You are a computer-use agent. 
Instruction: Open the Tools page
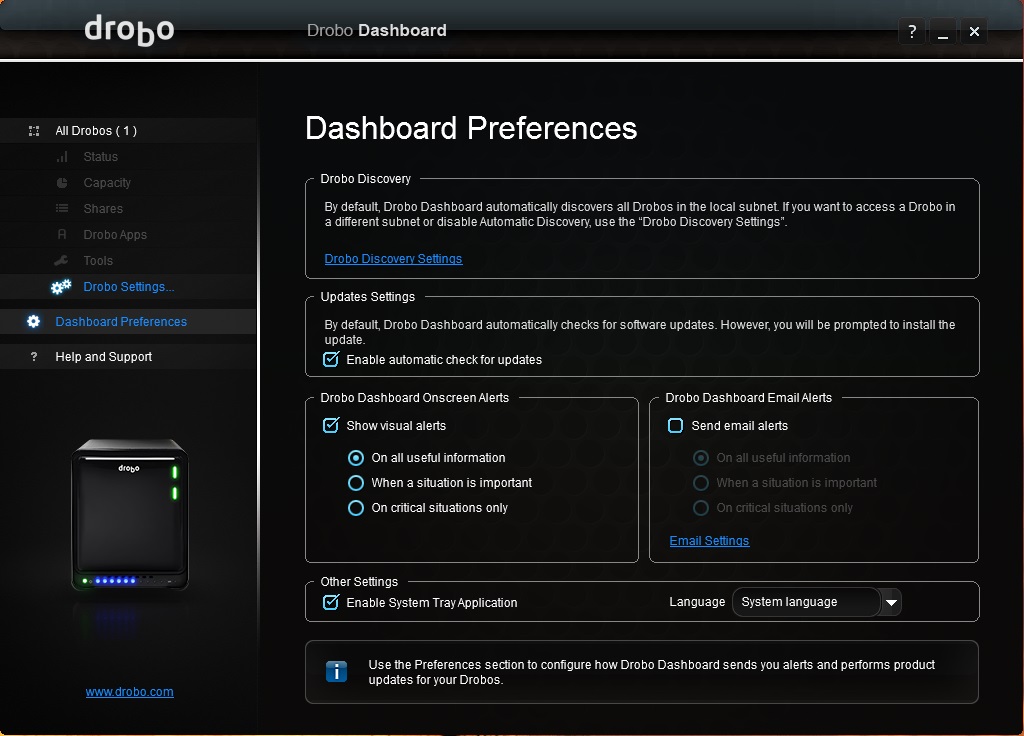(x=98, y=261)
